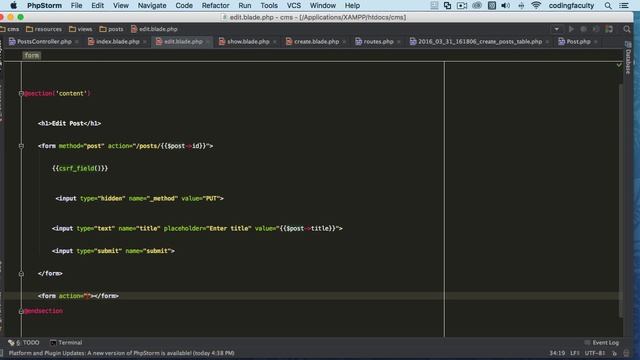Click the PhpStorm update notification message
The image size is (640, 360).
(122, 353)
